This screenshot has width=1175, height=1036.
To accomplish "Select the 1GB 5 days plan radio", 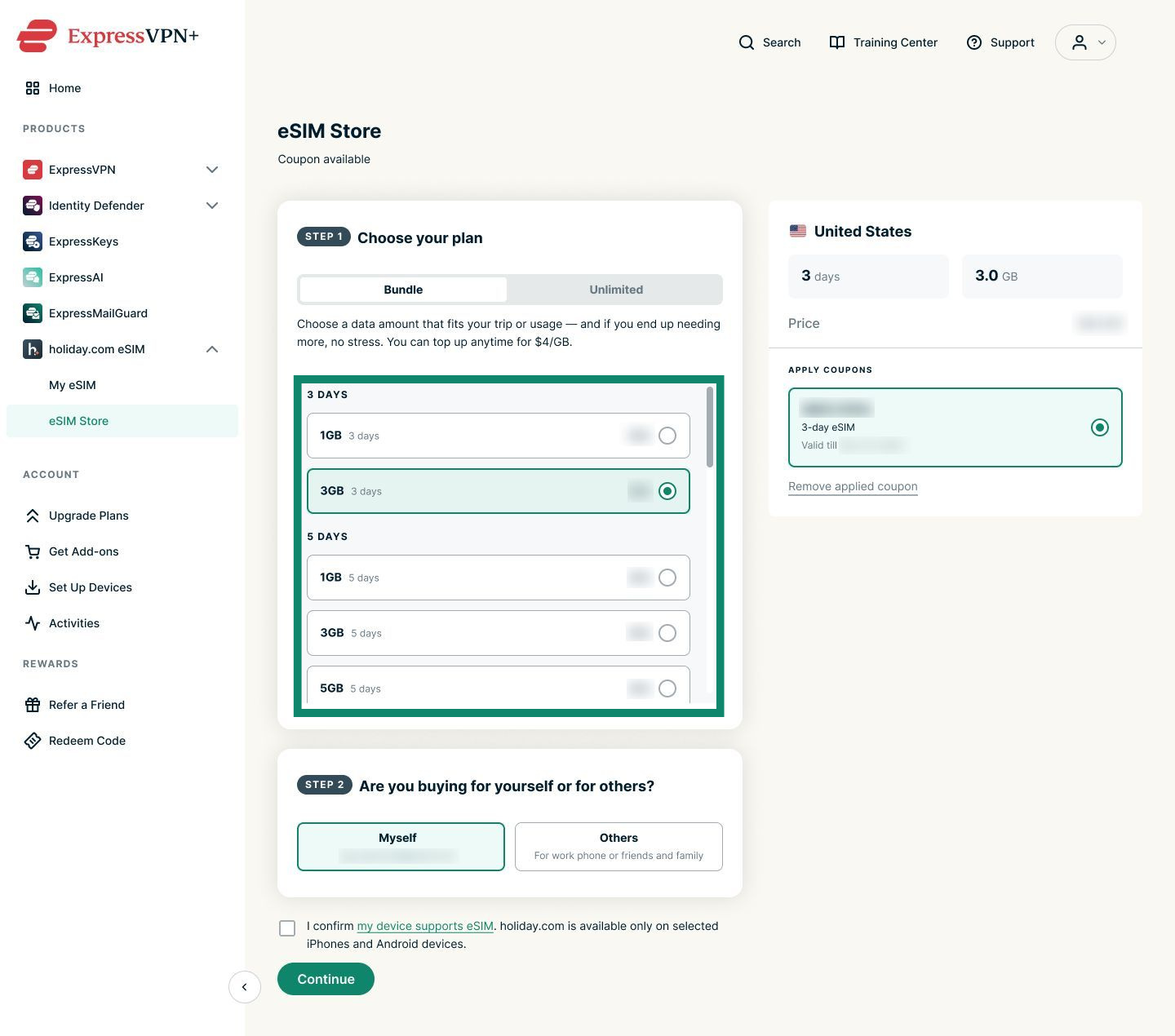I will point(667,578).
